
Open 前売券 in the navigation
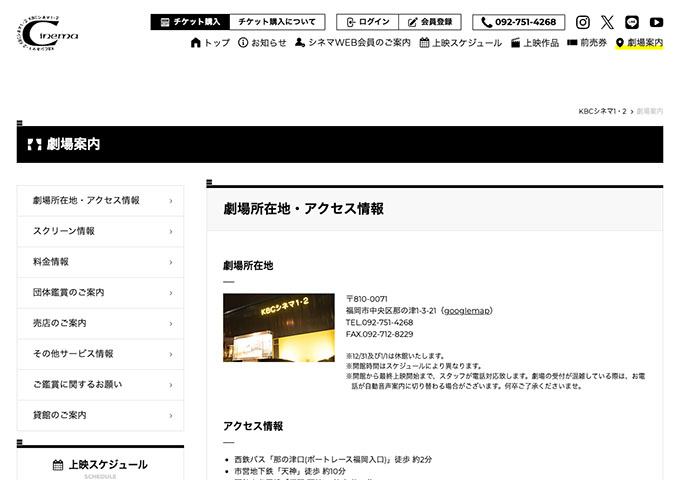(587, 42)
